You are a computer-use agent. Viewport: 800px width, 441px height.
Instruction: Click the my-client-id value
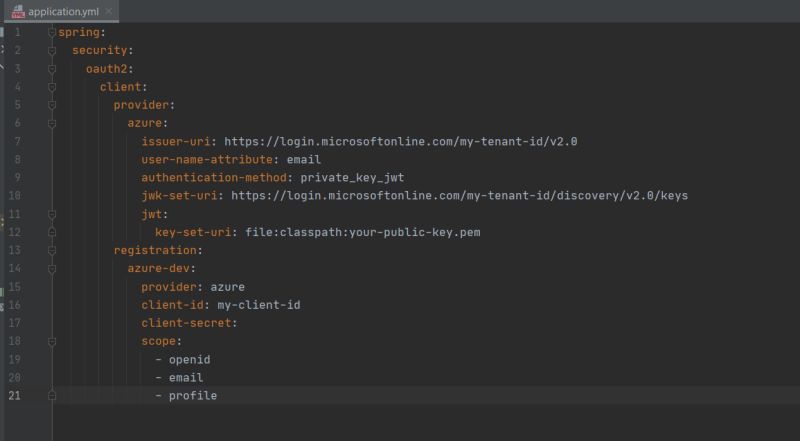259,305
